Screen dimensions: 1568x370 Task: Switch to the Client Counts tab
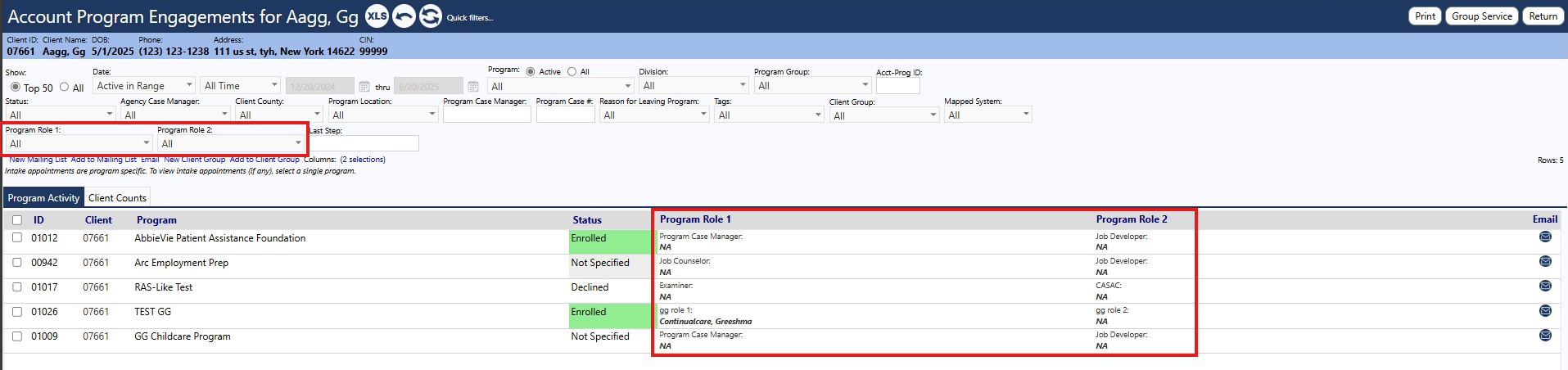(117, 197)
